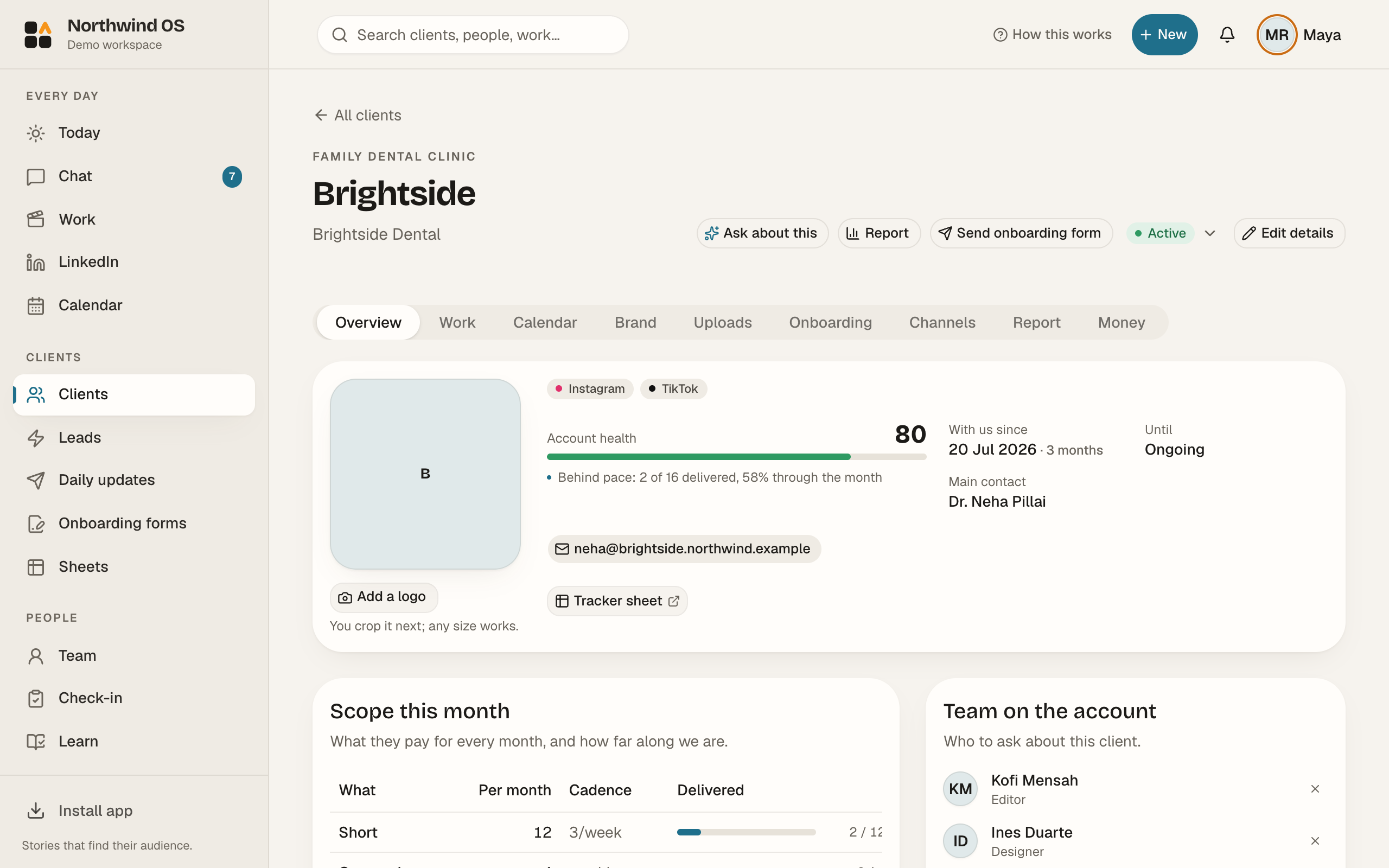Click the Account health progress bar
This screenshot has height=868, width=1389.
click(x=736, y=457)
